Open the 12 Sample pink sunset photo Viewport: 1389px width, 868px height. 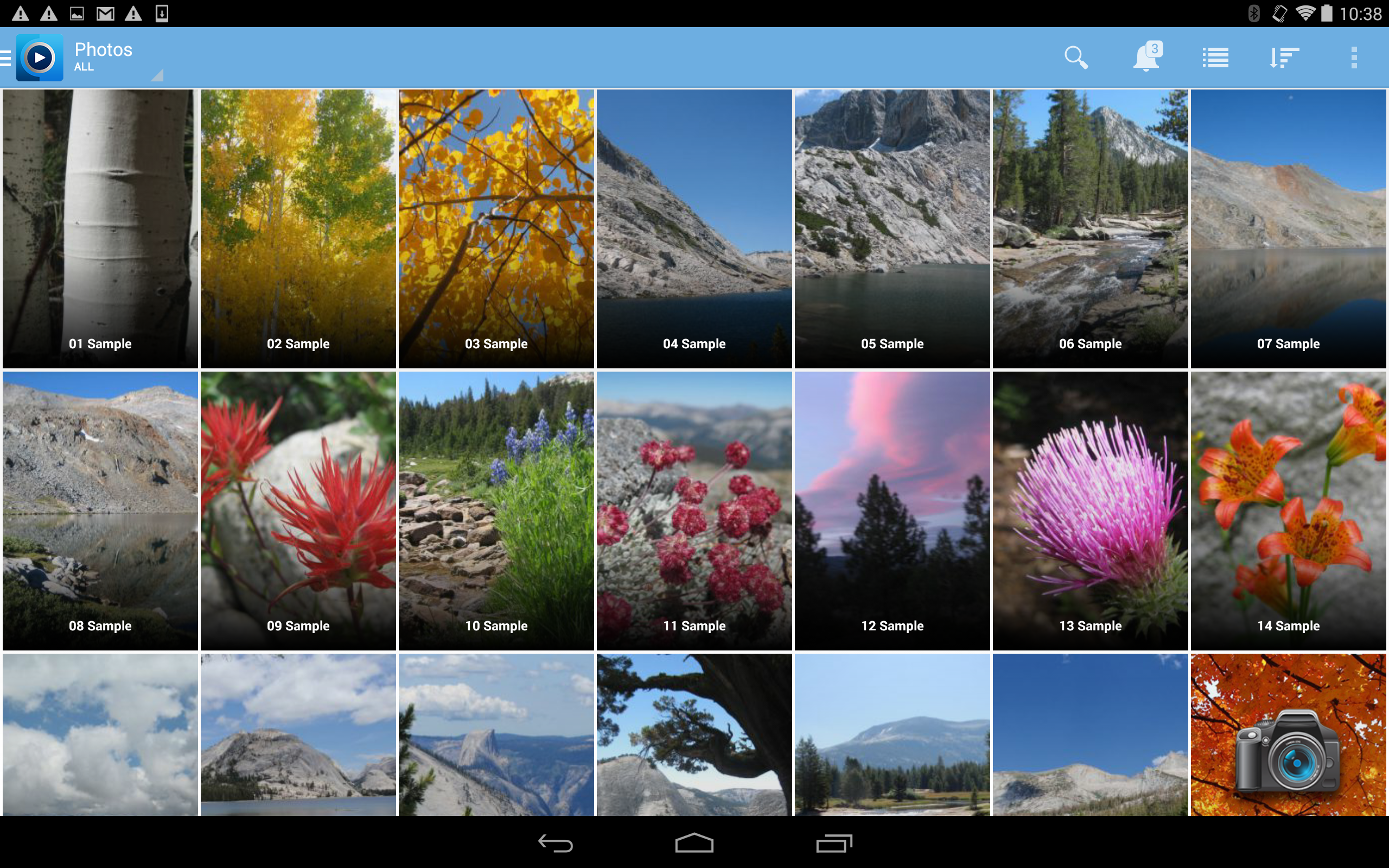[892, 510]
